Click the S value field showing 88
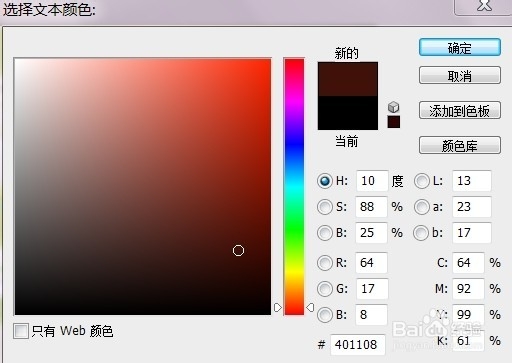Image resolution: width=512 pixels, height=363 pixels. 371,207
